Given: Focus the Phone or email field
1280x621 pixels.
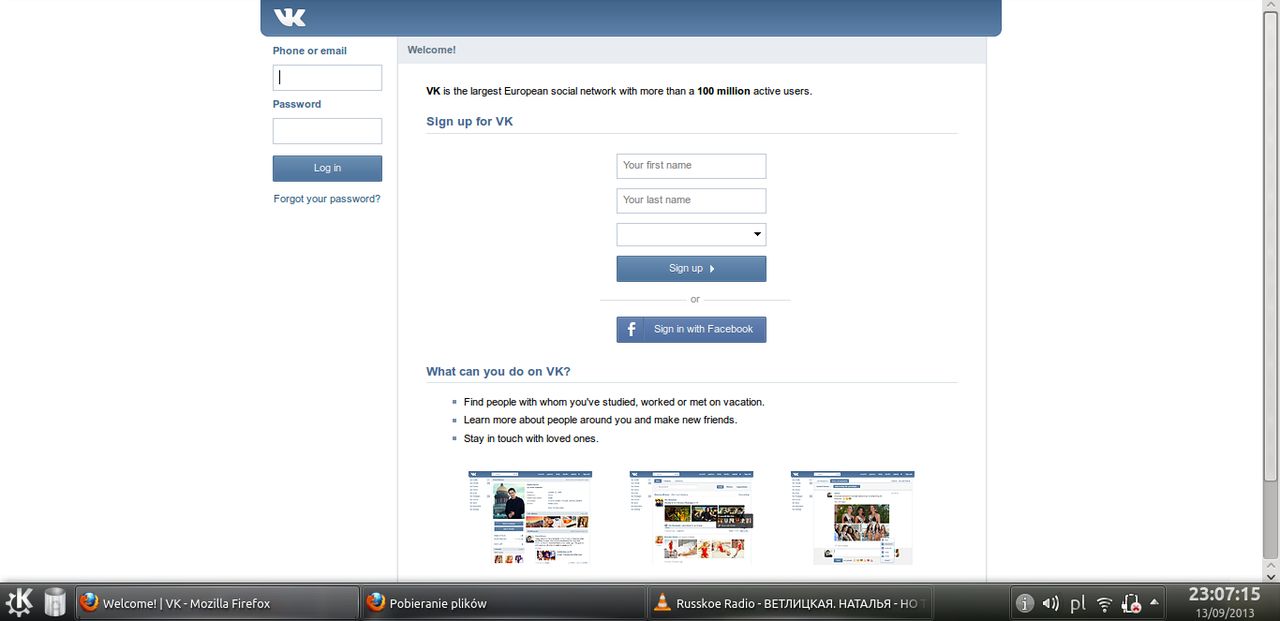Looking at the screenshot, I should pyautogui.click(x=327, y=78).
